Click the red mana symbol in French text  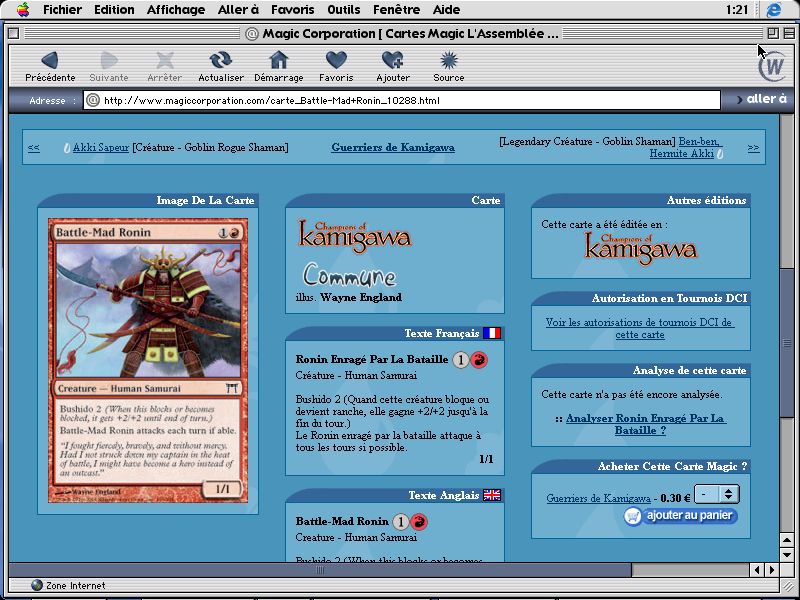(x=479, y=360)
